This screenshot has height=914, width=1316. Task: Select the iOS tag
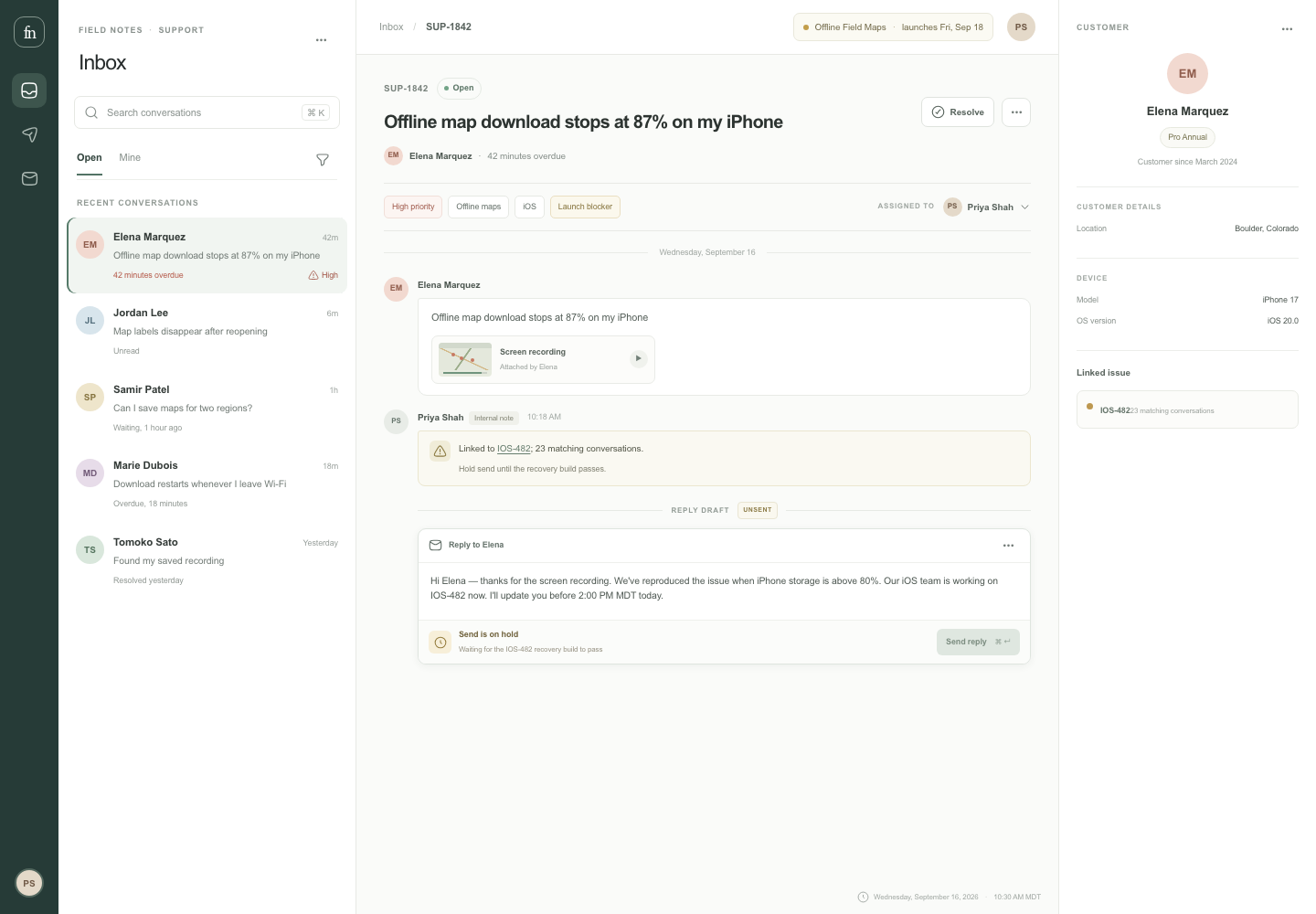point(530,207)
